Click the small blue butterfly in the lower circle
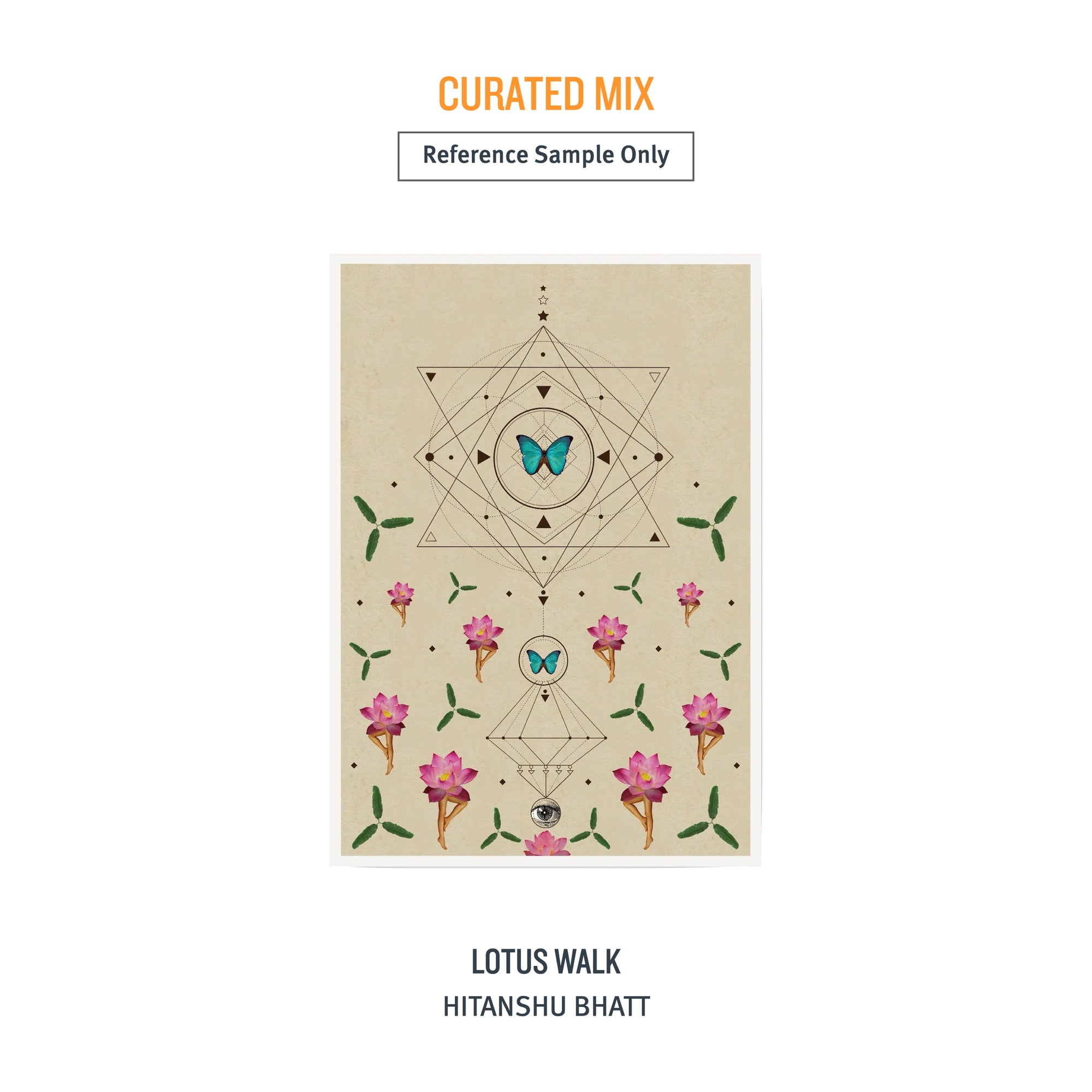 click(x=543, y=661)
